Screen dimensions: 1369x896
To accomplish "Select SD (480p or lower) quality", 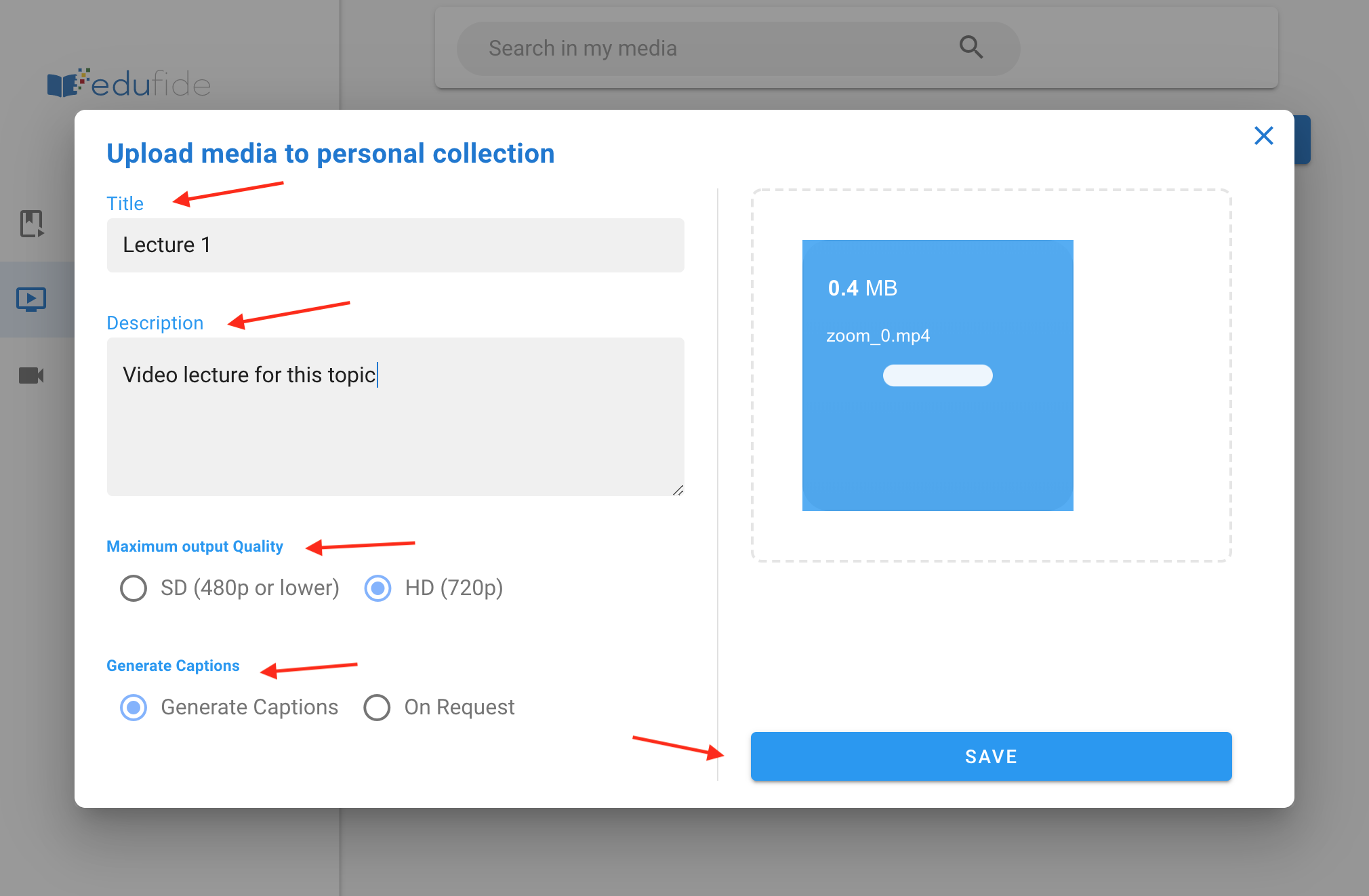I will click(x=134, y=588).
